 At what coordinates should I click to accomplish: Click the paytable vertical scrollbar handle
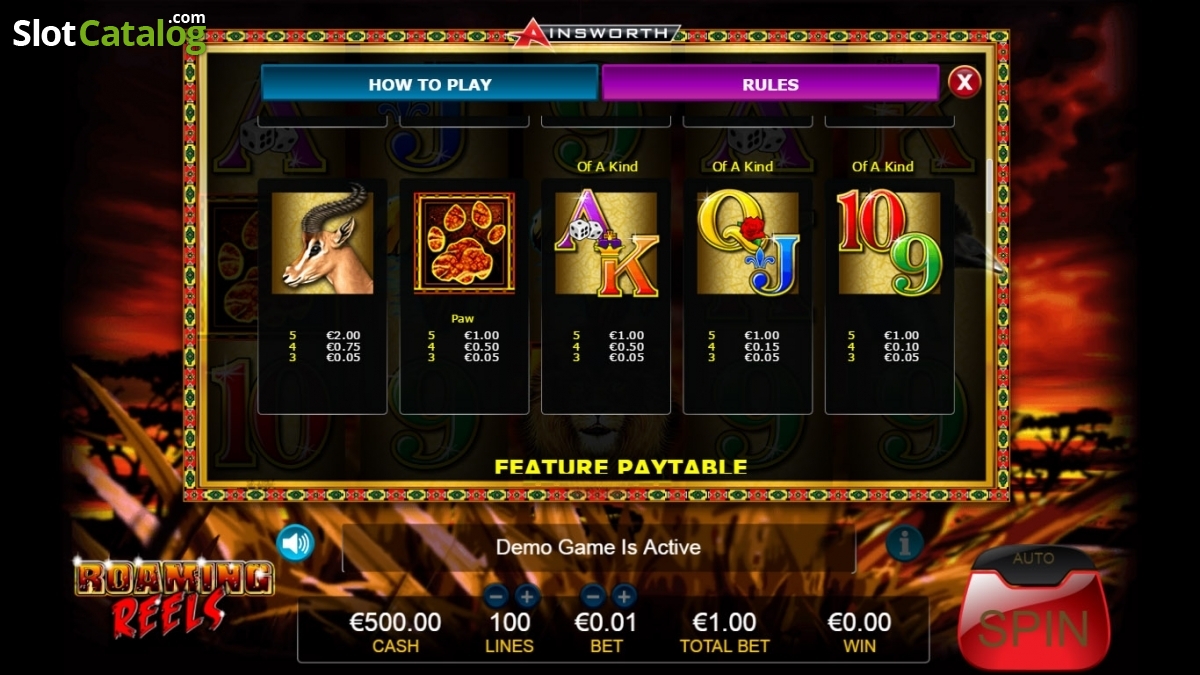click(x=990, y=186)
